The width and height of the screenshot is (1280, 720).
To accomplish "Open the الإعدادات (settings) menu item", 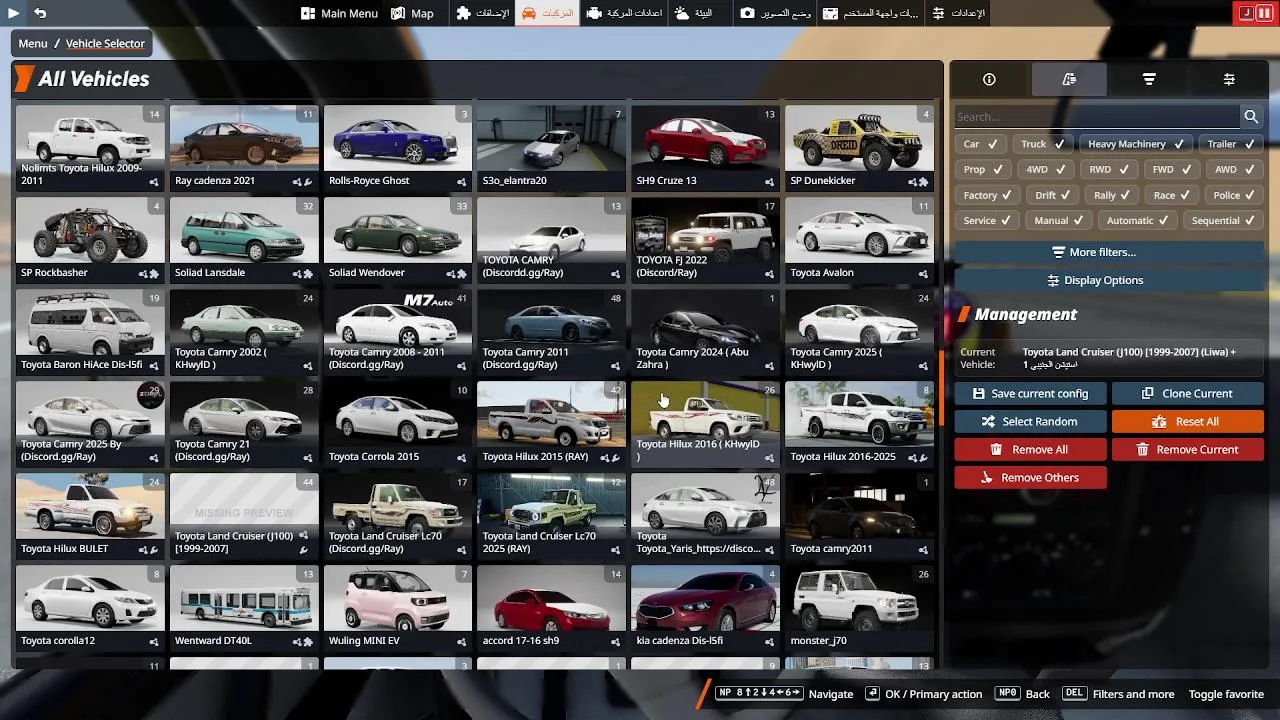I will [958, 13].
